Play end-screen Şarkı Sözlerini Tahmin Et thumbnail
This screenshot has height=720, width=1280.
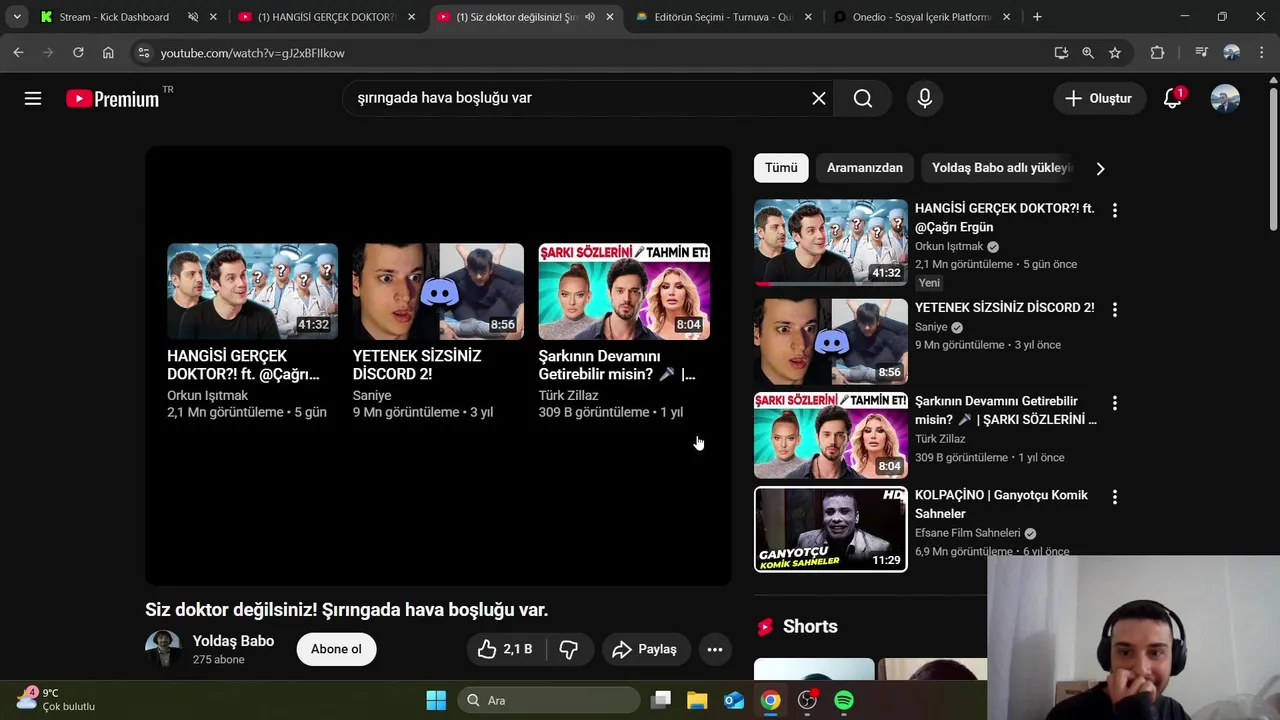624,291
